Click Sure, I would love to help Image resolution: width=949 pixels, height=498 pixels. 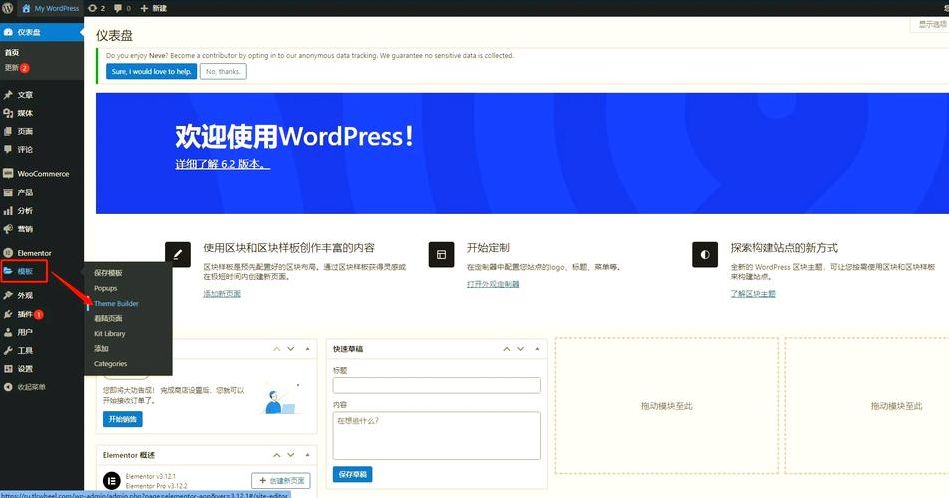click(151, 71)
